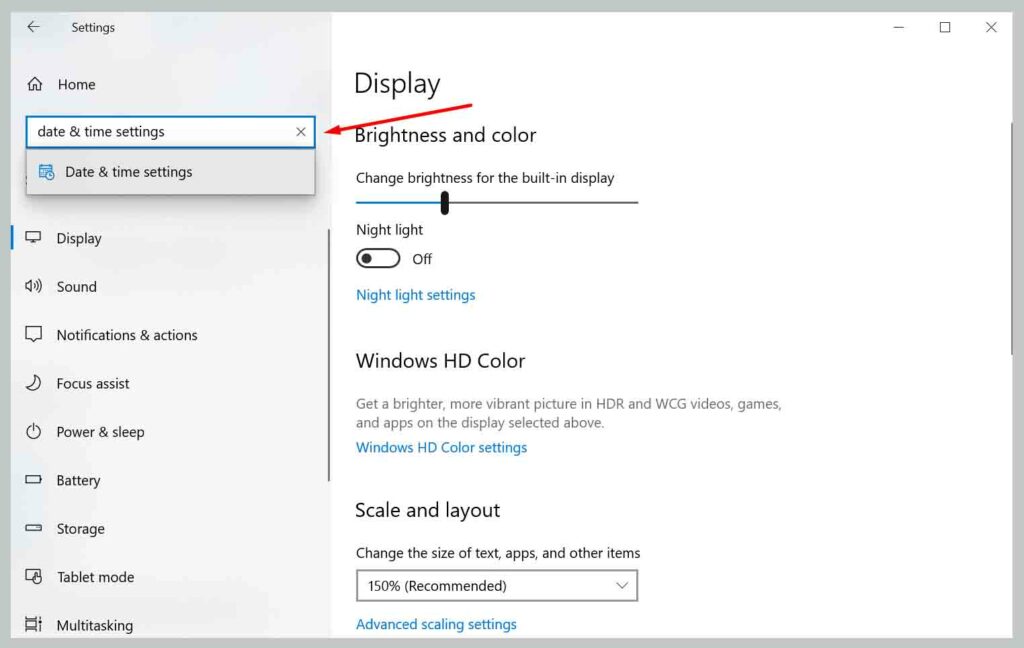
Task: Turn on the Night light toggle
Action: pos(378,259)
